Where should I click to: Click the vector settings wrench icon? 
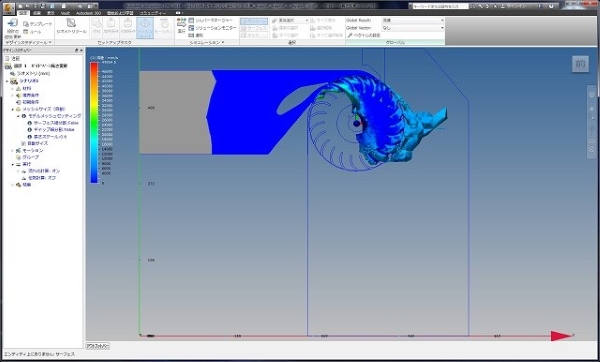350,35
